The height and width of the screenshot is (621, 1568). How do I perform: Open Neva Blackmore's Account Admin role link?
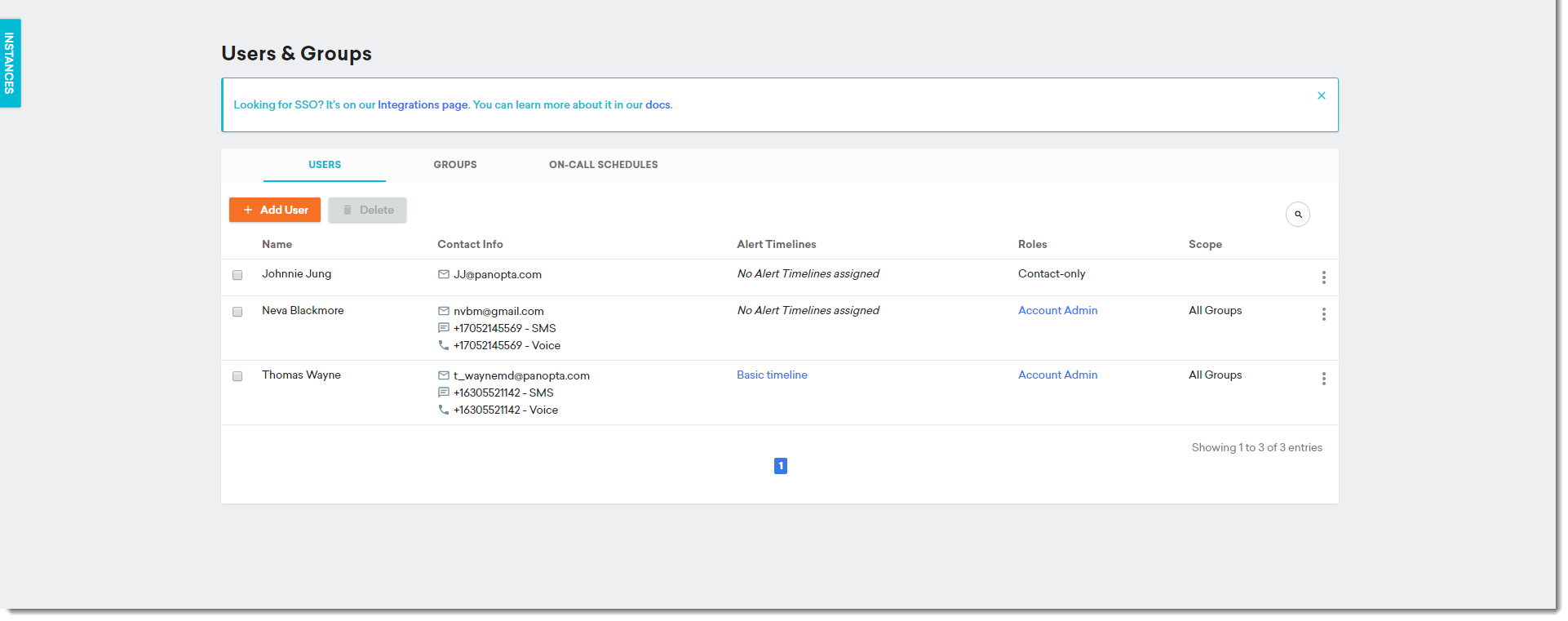click(1057, 310)
